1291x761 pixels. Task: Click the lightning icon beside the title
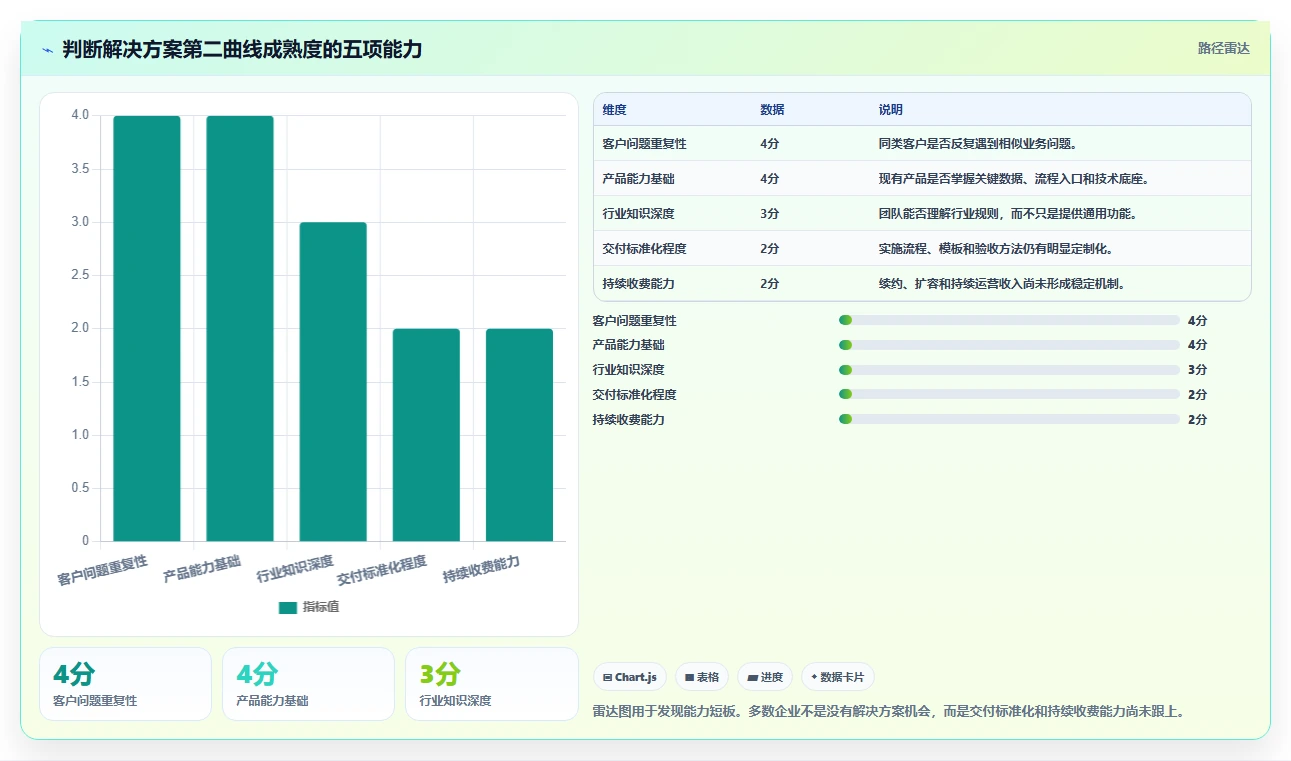pyautogui.click(x=47, y=49)
